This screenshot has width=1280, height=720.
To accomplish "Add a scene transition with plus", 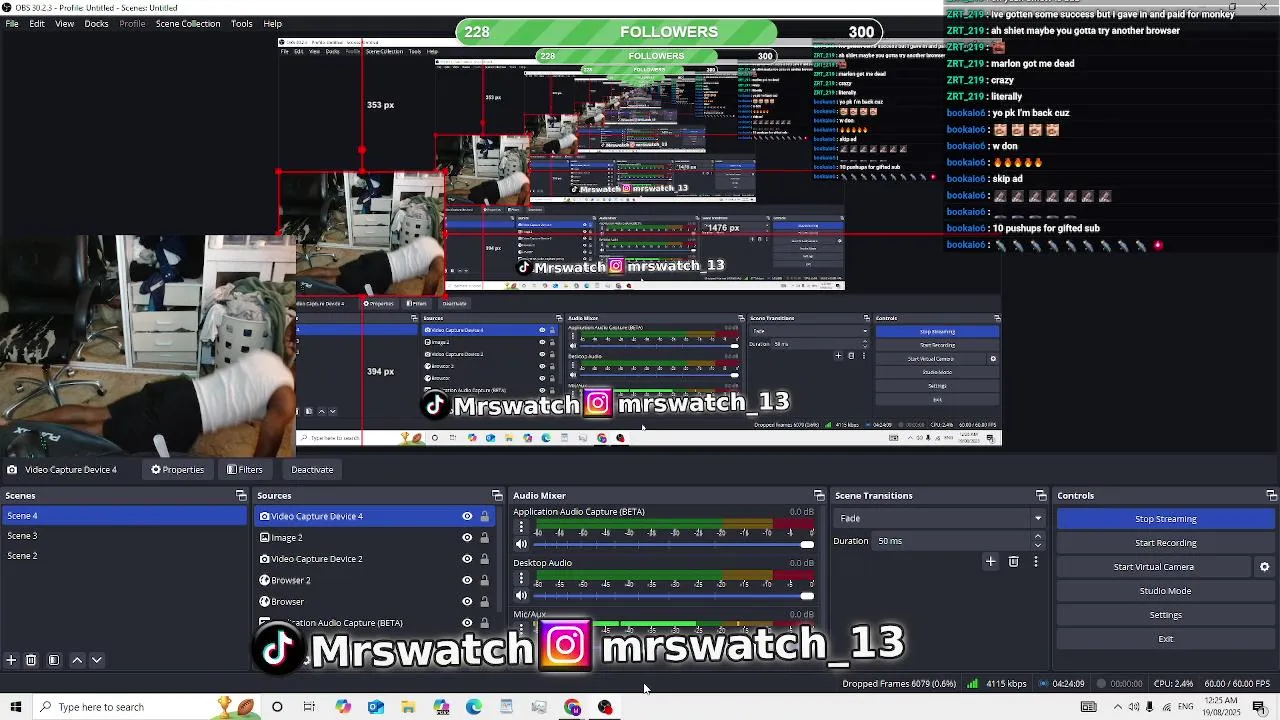I will pyautogui.click(x=991, y=562).
